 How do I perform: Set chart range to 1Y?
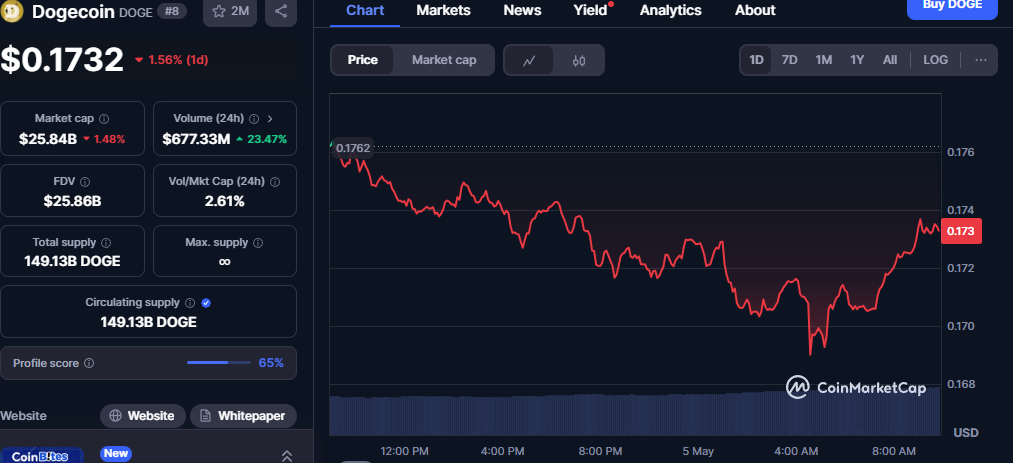[x=857, y=60]
